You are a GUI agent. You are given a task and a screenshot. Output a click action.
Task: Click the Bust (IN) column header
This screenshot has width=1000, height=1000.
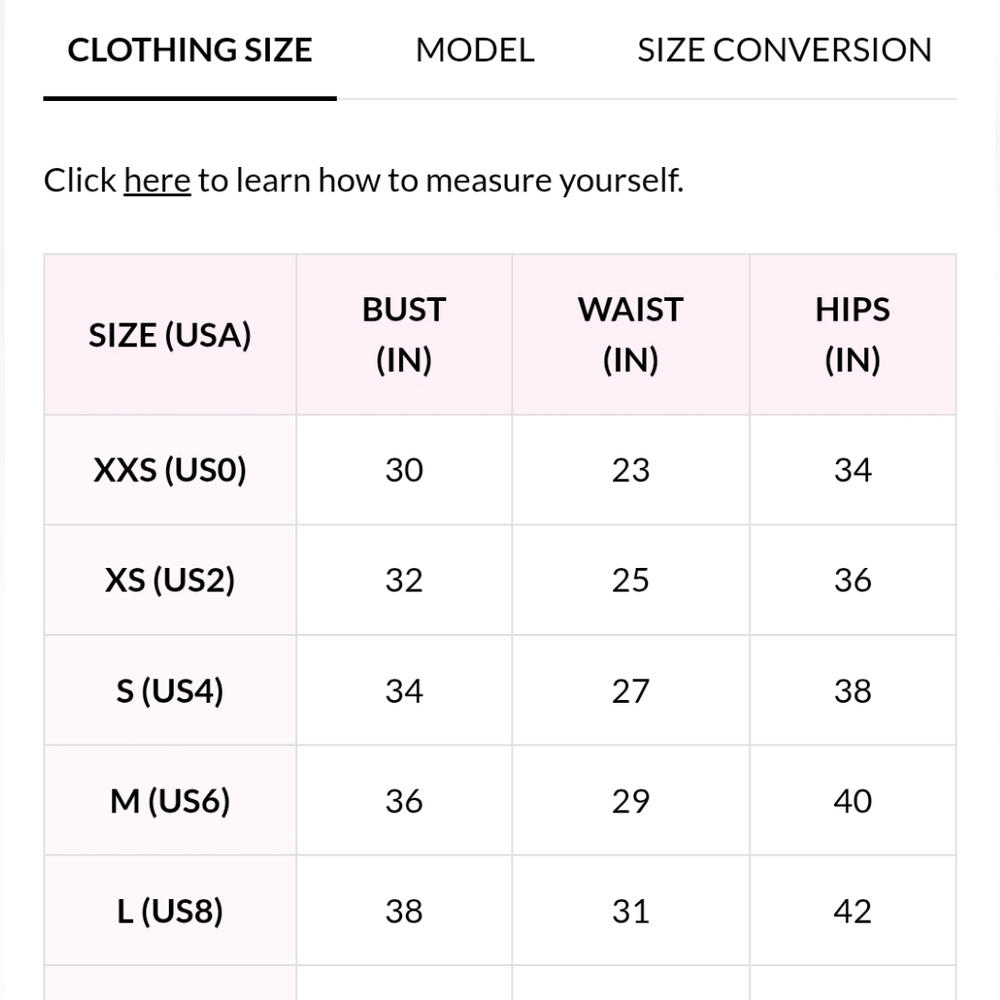[x=404, y=335]
